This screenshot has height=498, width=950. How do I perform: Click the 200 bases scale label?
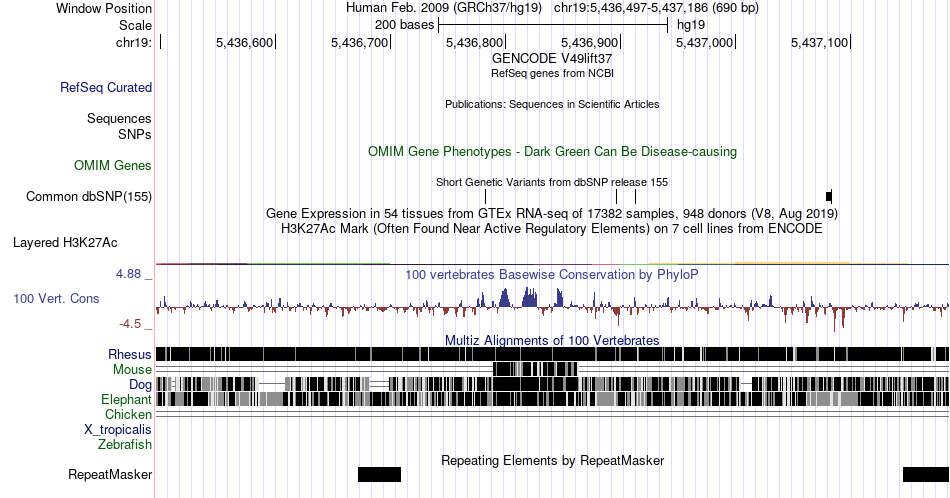404,25
